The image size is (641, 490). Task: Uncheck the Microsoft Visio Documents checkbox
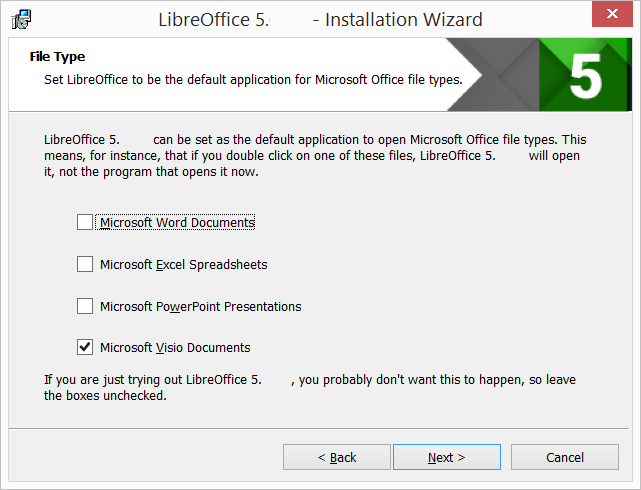tap(85, 347)
